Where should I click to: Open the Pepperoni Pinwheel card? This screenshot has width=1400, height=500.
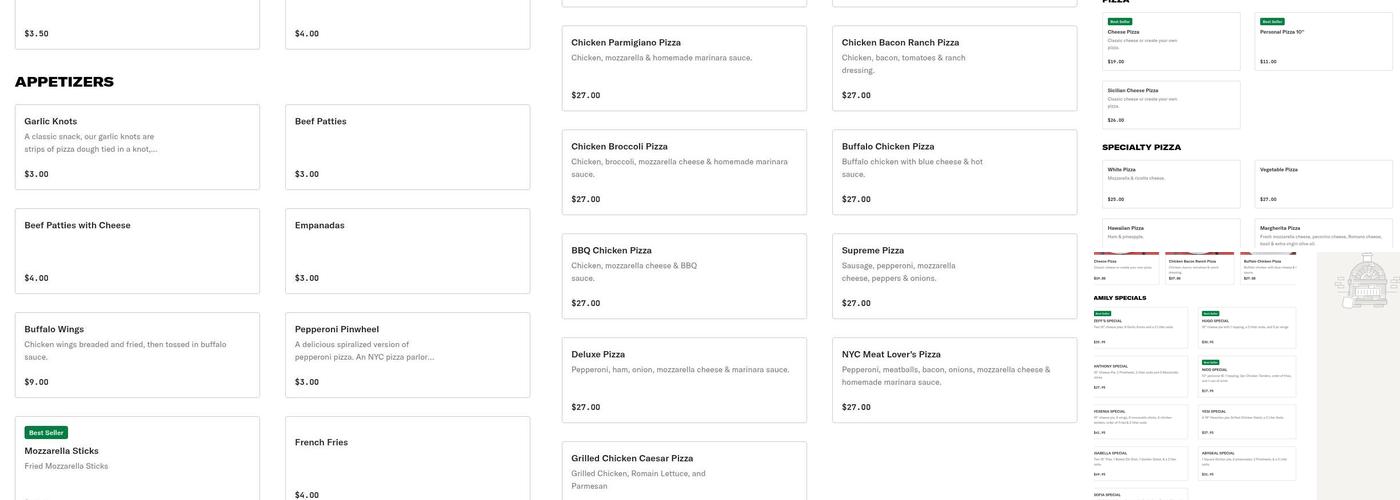tap(407, 355)
